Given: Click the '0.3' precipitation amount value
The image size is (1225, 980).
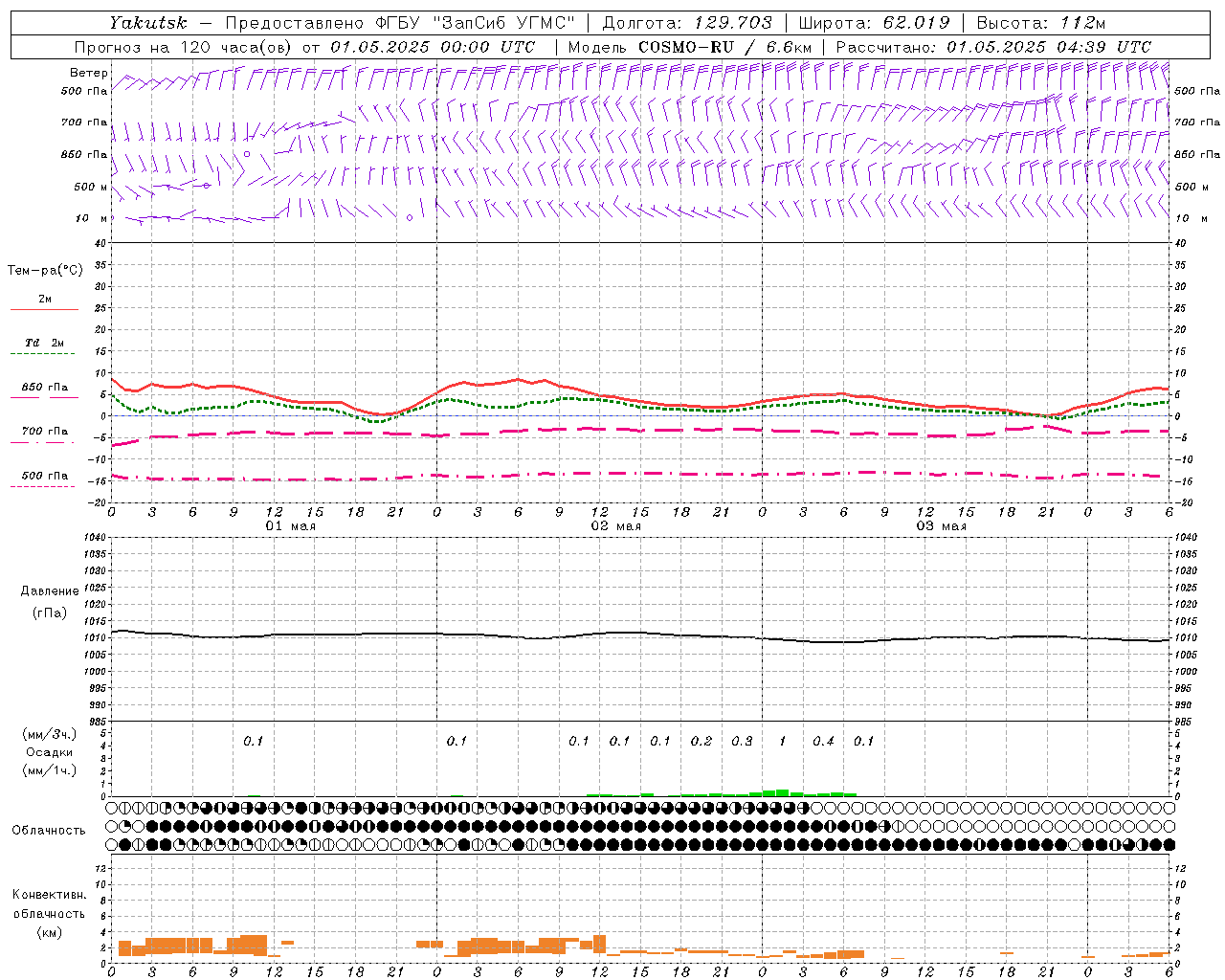Looking at the screenshot, I should [x=742, y=741].
